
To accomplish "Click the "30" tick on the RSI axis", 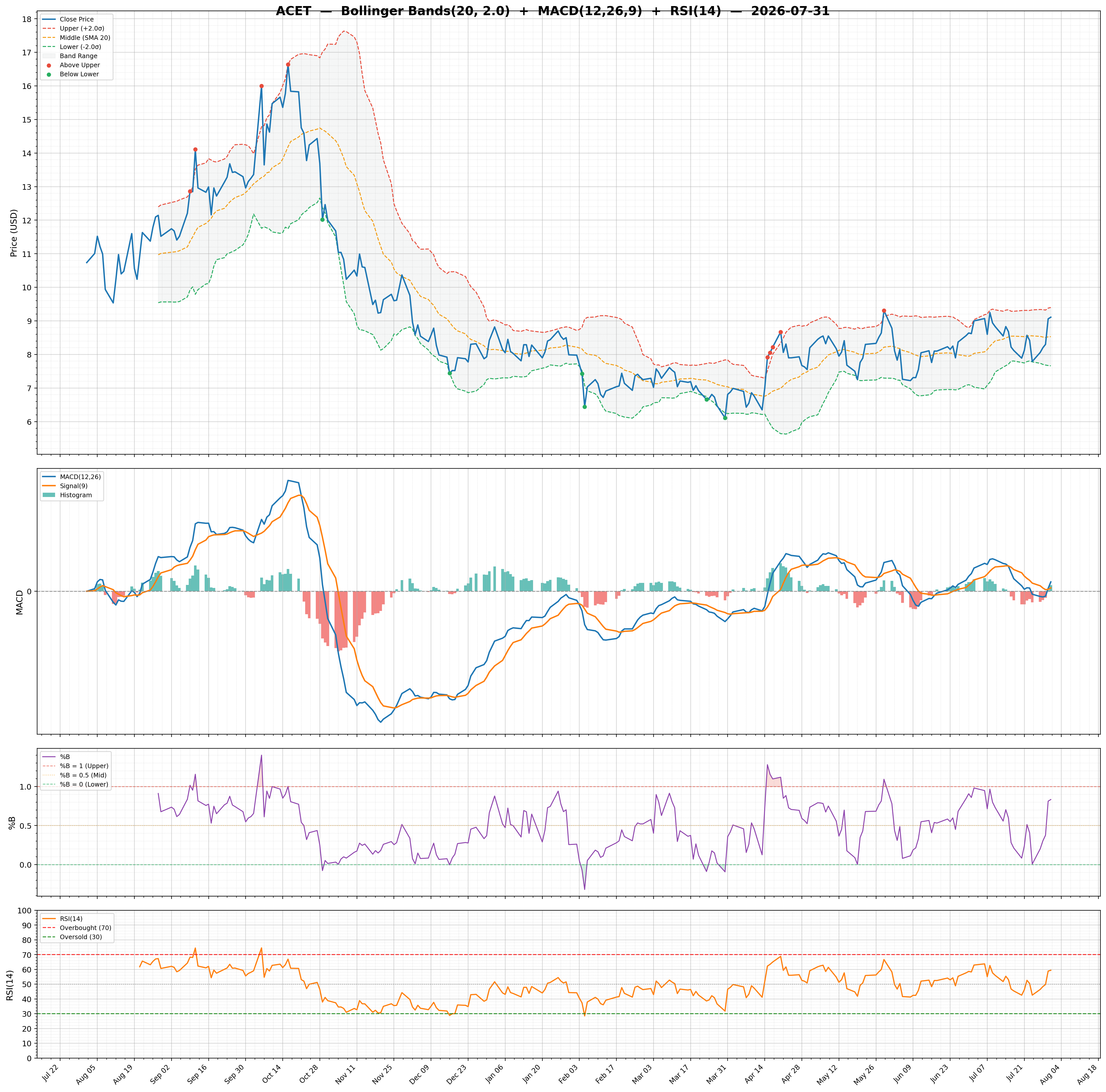I will point(27,1014).
